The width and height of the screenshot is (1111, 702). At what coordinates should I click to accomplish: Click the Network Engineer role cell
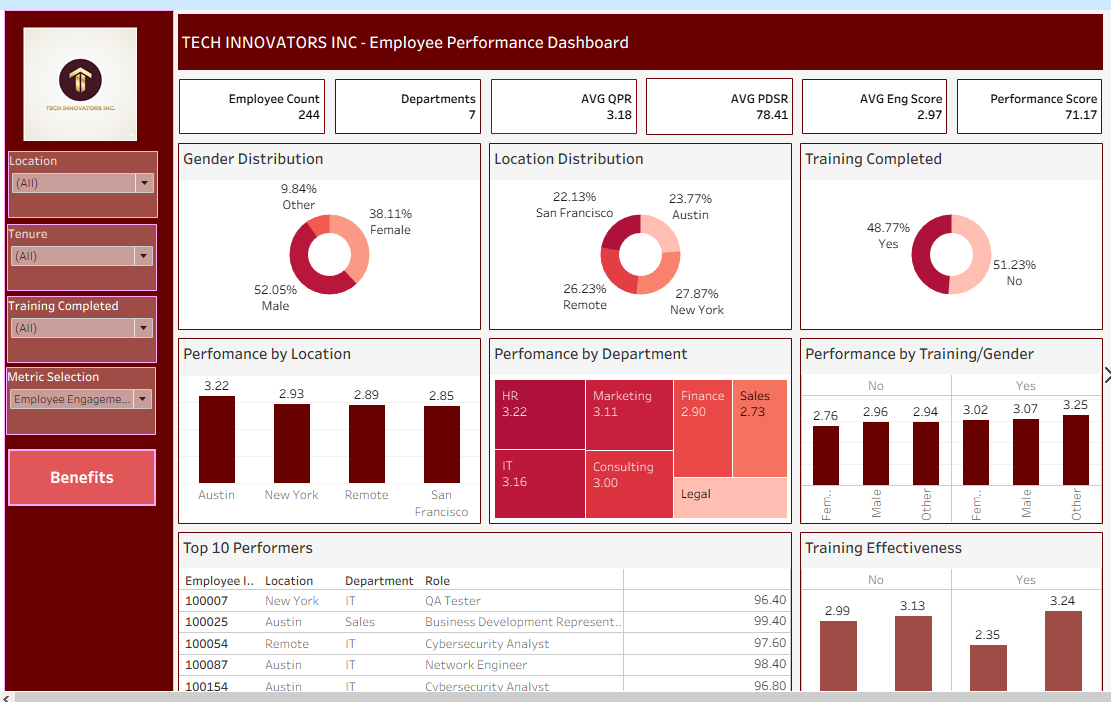[476, 665]
